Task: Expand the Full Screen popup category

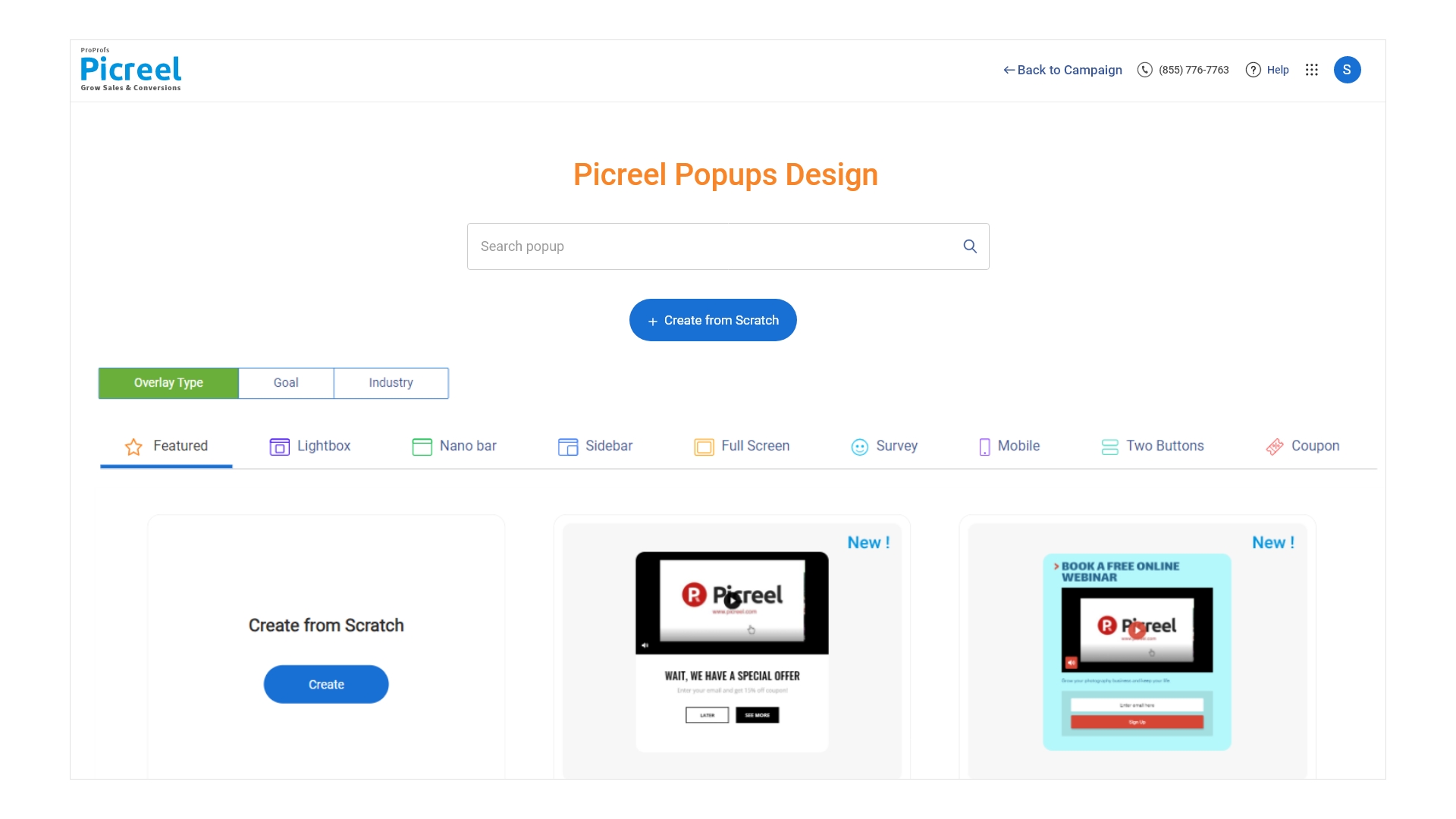Action: pos(742,446)
